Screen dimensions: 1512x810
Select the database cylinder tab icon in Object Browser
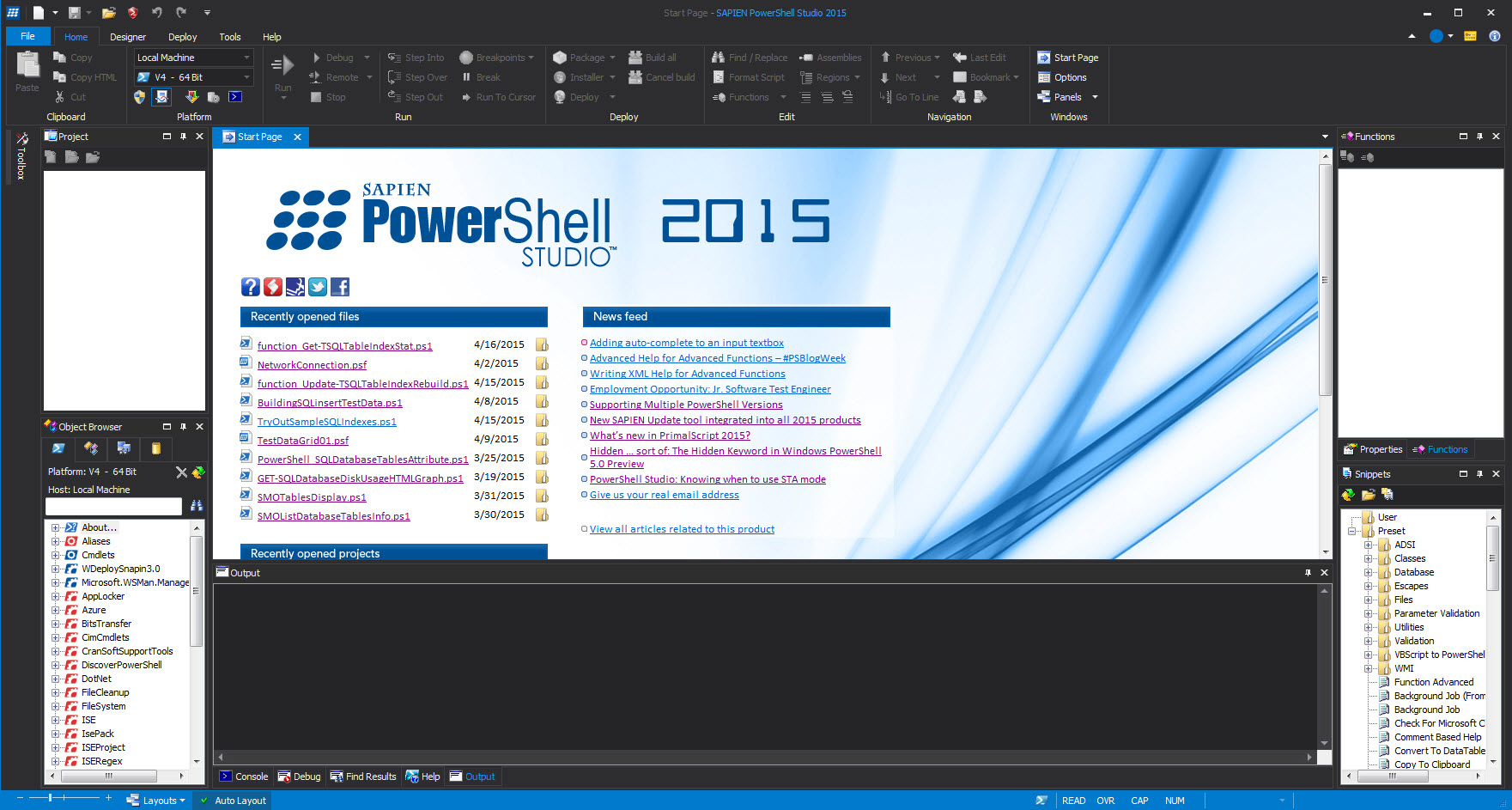[156, 448]
